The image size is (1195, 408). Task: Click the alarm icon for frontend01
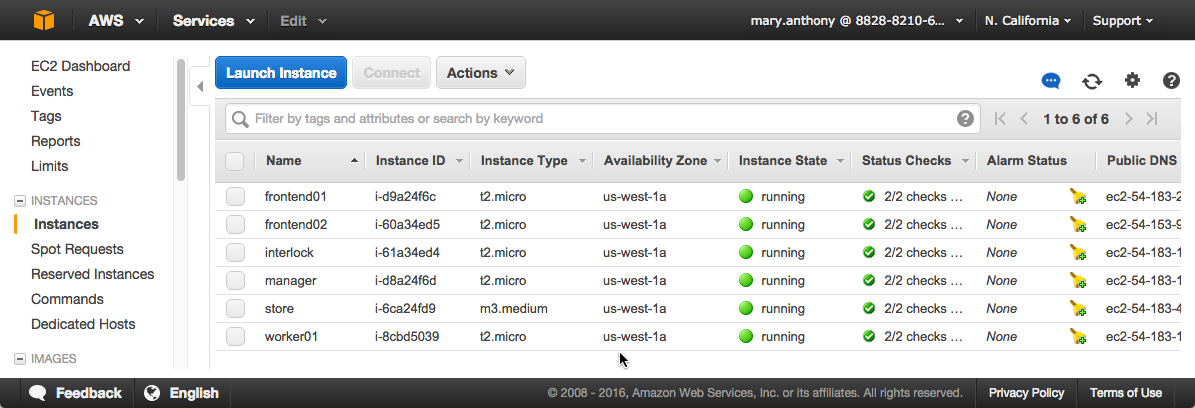1078,197
